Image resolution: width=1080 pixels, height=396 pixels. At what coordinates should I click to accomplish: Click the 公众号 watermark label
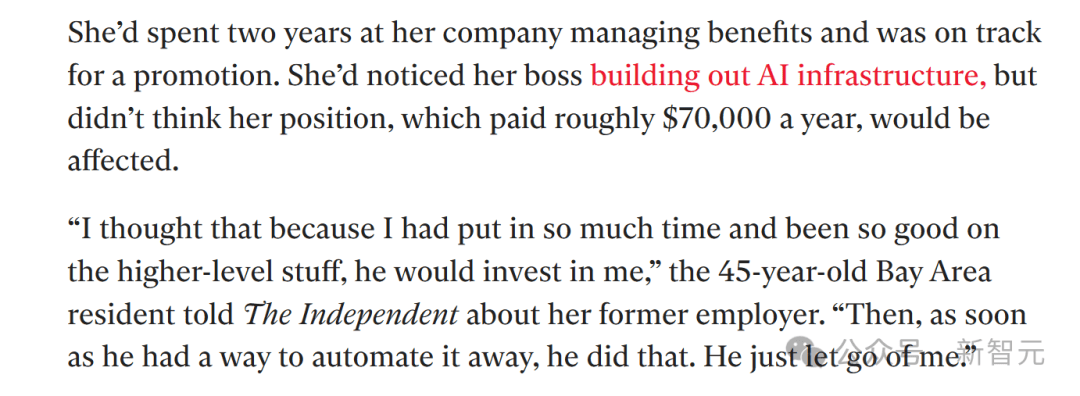878,354
